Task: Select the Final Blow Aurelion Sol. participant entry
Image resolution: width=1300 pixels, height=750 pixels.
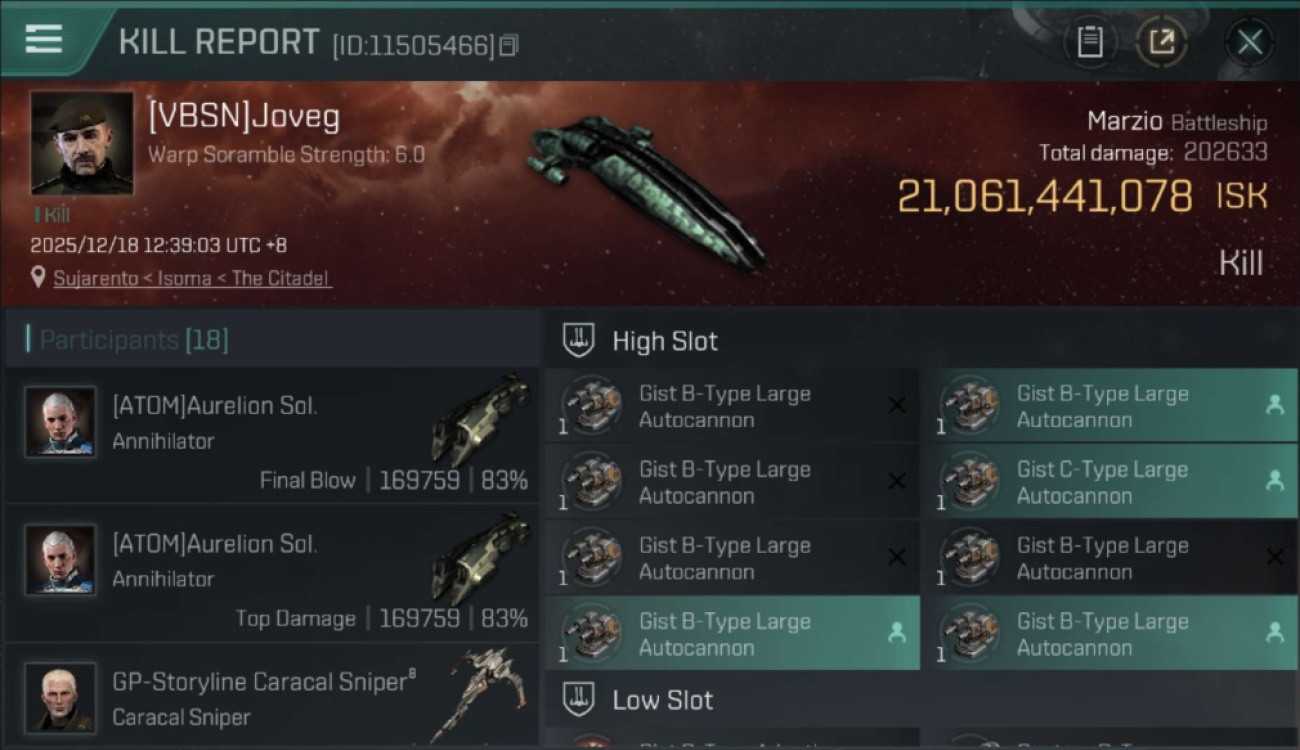Action: coord(272,436)
